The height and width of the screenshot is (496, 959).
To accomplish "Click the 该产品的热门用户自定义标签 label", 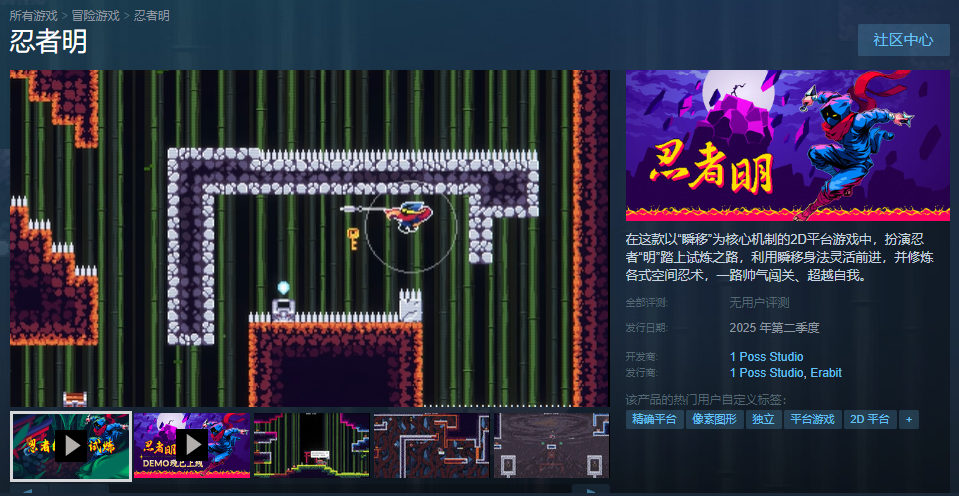I will (x=706, y=401).
